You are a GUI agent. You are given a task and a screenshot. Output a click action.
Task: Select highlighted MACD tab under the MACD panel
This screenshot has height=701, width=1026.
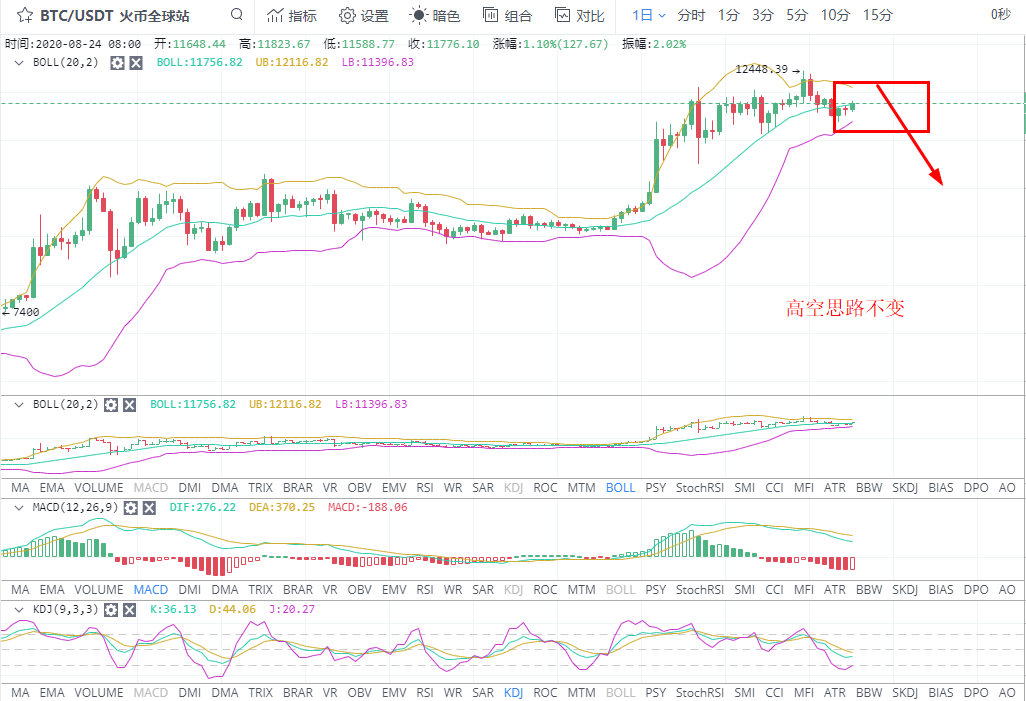(150, 590)
